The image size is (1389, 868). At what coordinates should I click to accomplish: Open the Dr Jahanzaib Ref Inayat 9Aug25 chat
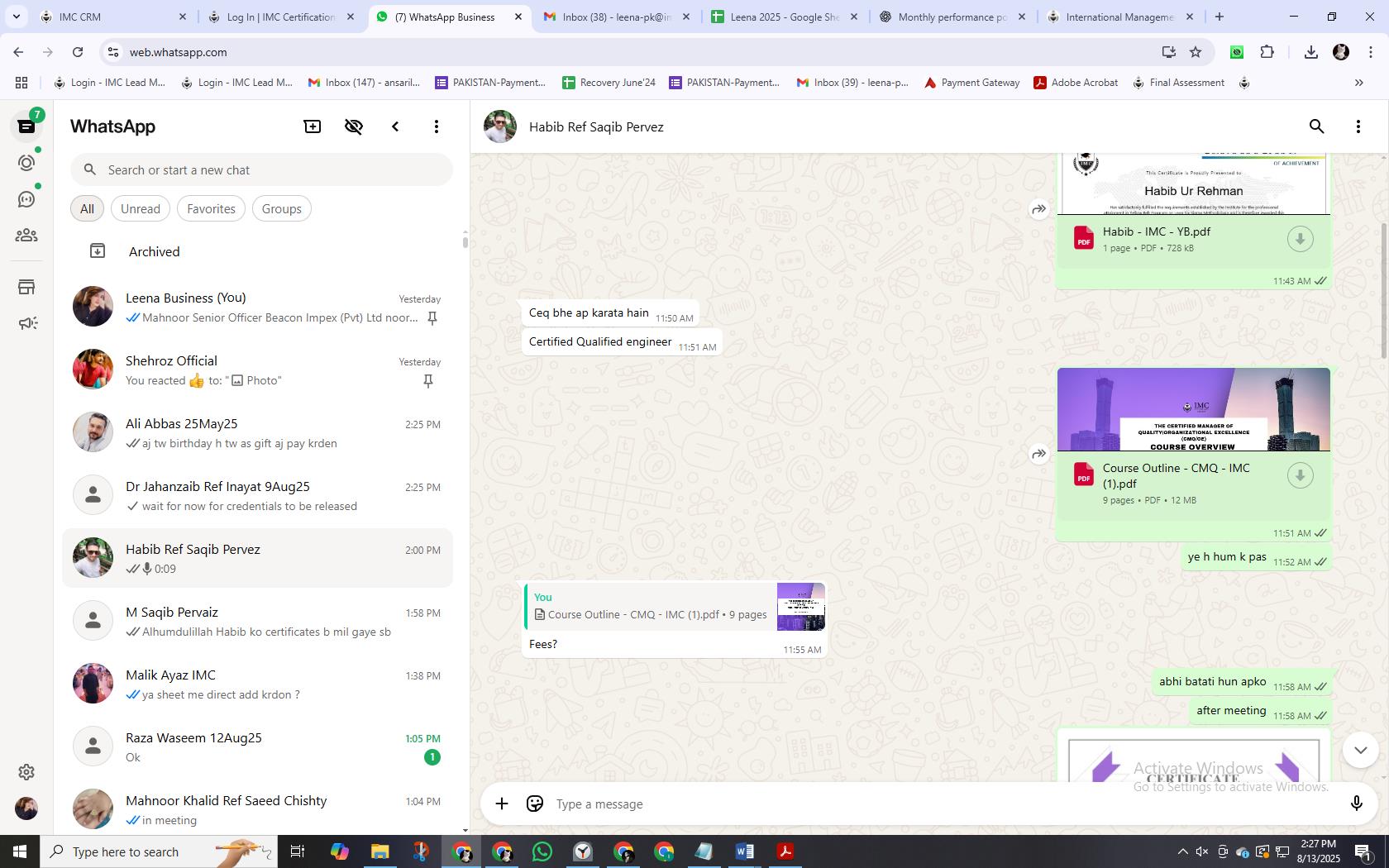(x=257, y=495)
